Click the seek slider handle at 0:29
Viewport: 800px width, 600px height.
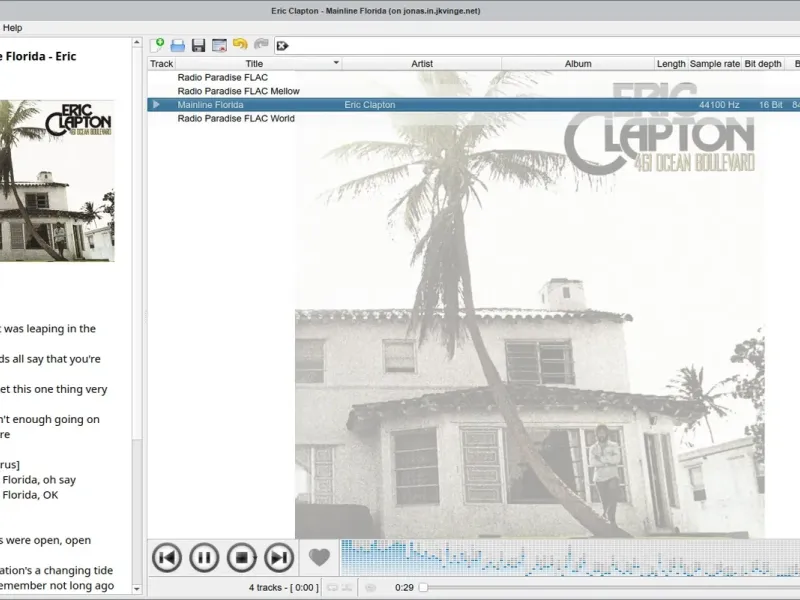click(x=423, y=588)
